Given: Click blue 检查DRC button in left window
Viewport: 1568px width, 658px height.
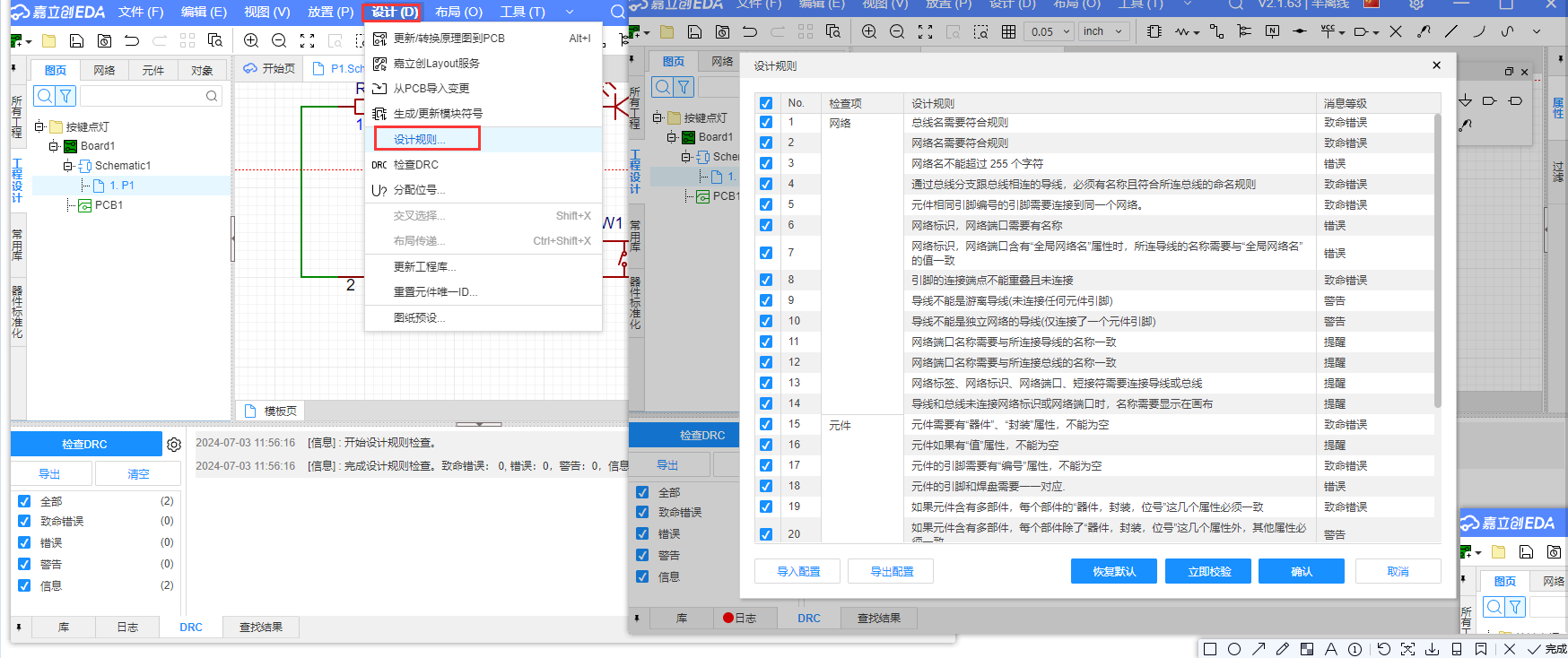Looking at the screenshot, I should 84,445.
